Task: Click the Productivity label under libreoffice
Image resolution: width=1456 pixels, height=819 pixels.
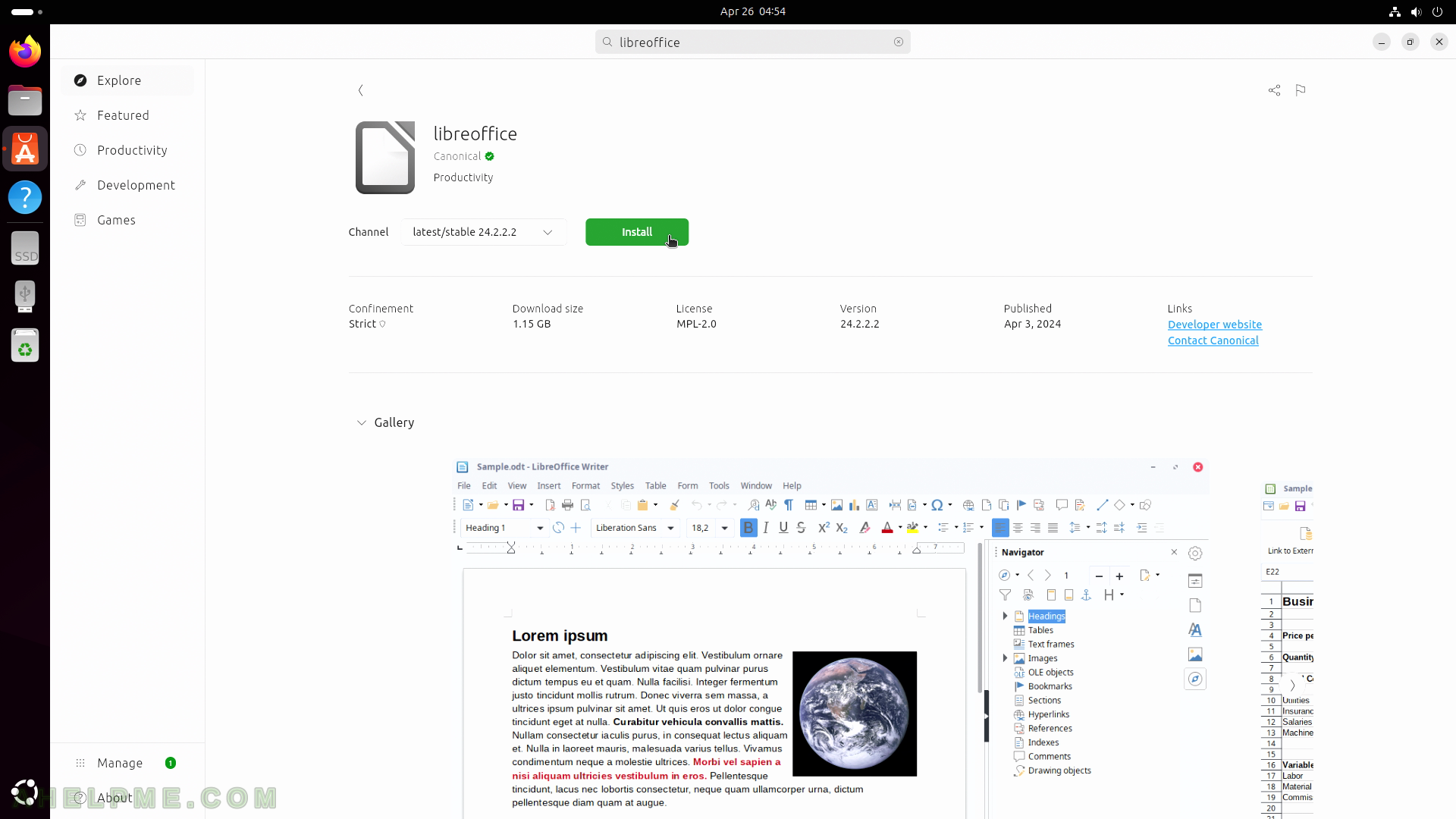Action: click(463, 177)
